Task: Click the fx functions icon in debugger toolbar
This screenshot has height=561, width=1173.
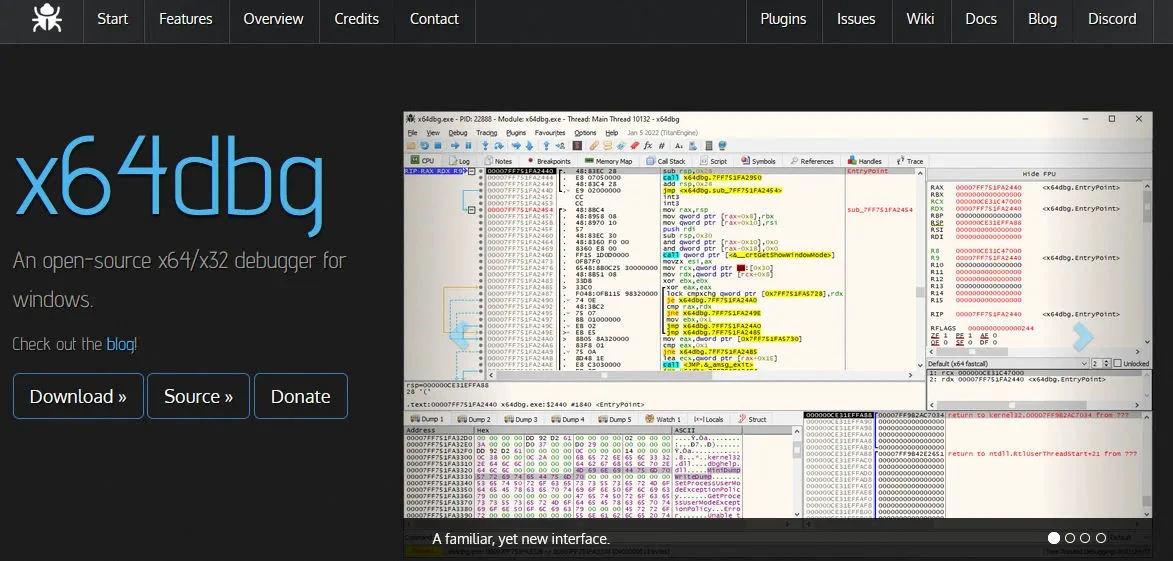Action: (x=648, y=146)
